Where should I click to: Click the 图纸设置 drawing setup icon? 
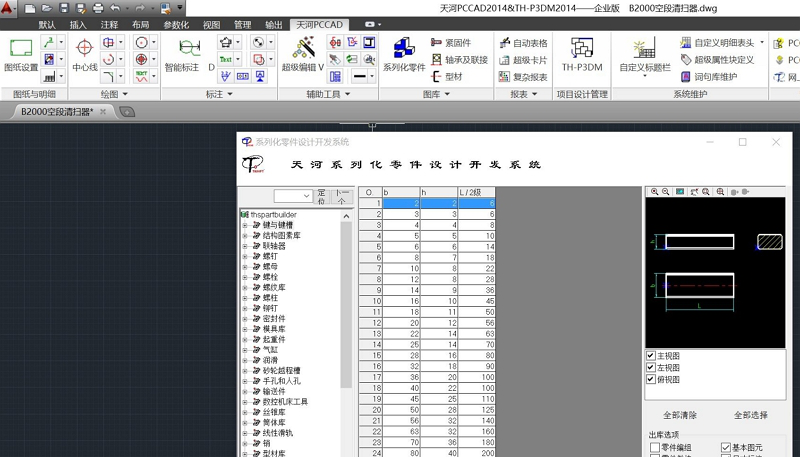(21, 48)
